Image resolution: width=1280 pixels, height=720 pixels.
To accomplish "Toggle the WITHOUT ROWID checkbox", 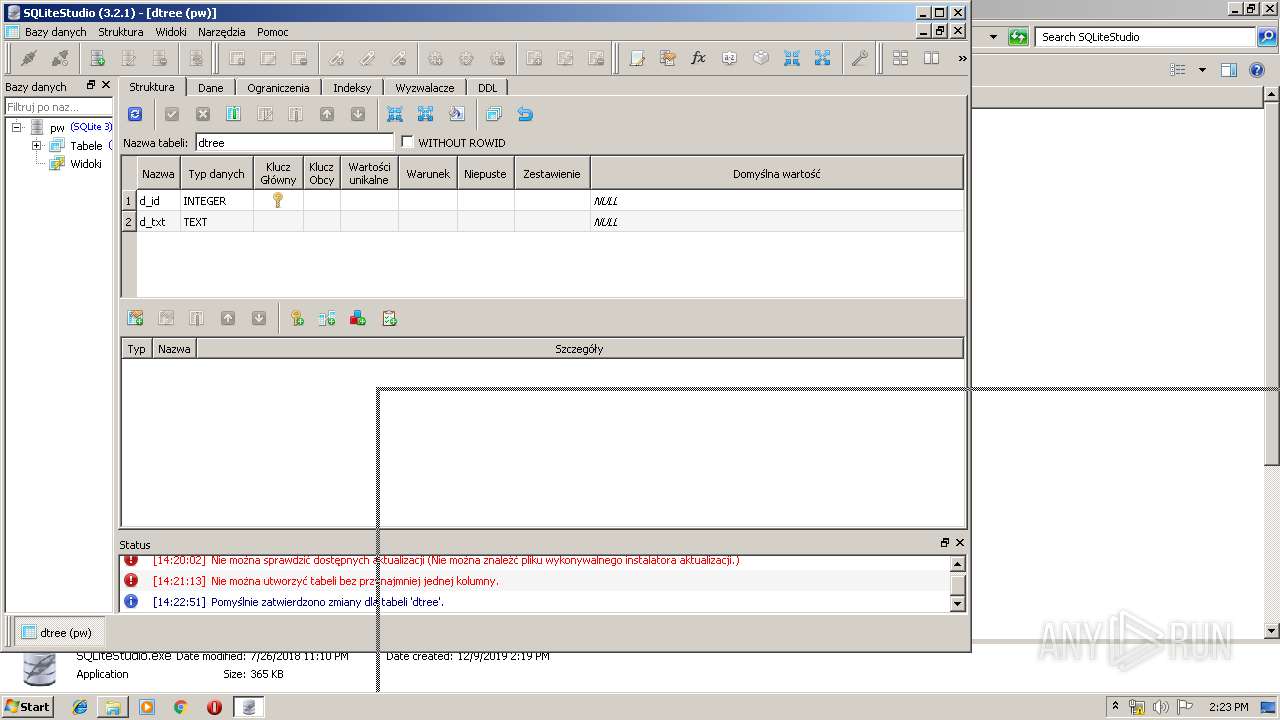I will point(407,142).
